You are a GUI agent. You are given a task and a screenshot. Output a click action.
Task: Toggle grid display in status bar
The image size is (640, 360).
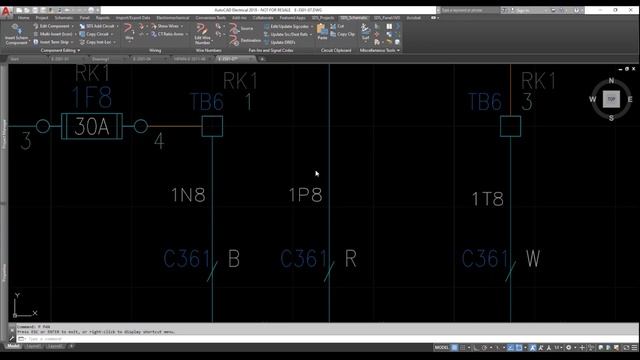(x=454, y=348)
